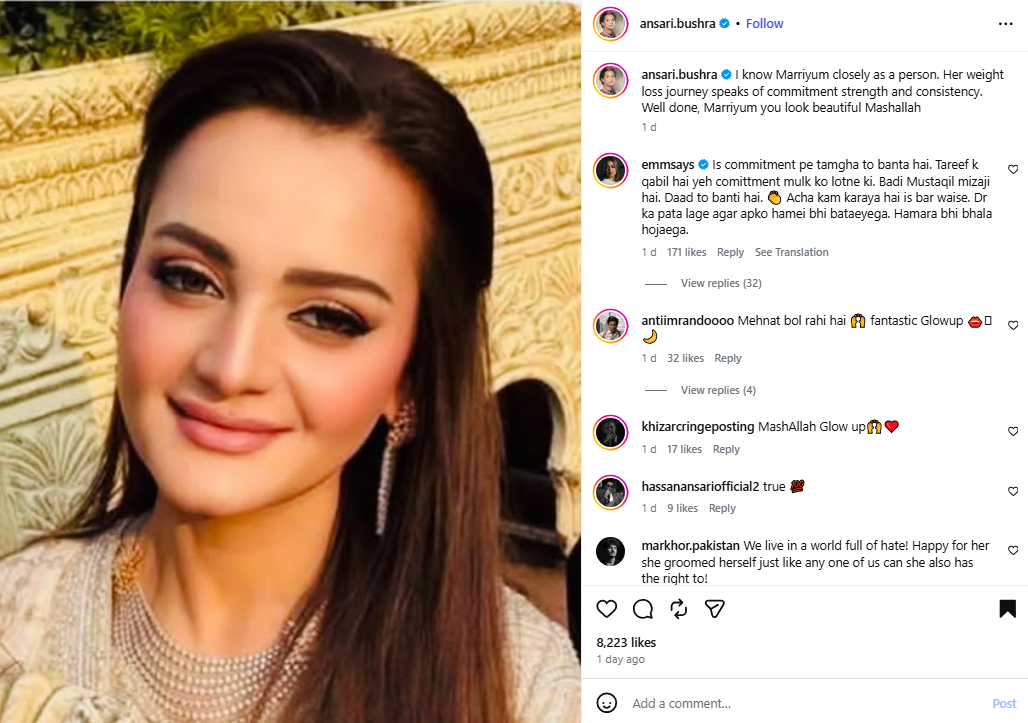This screenshot has height=723, width=1028.
Task: Follow ansari.bushra
Action: pos(764,23)
